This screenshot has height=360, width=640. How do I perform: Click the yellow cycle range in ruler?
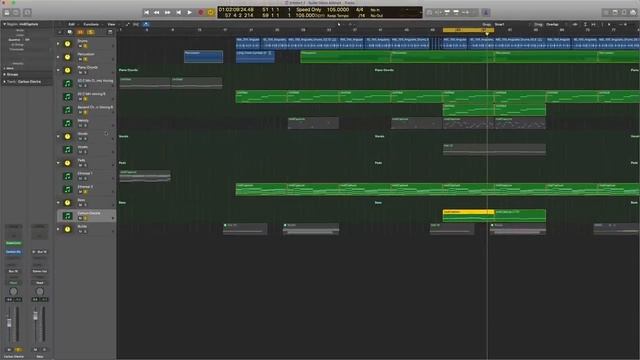tap(469, 30)
